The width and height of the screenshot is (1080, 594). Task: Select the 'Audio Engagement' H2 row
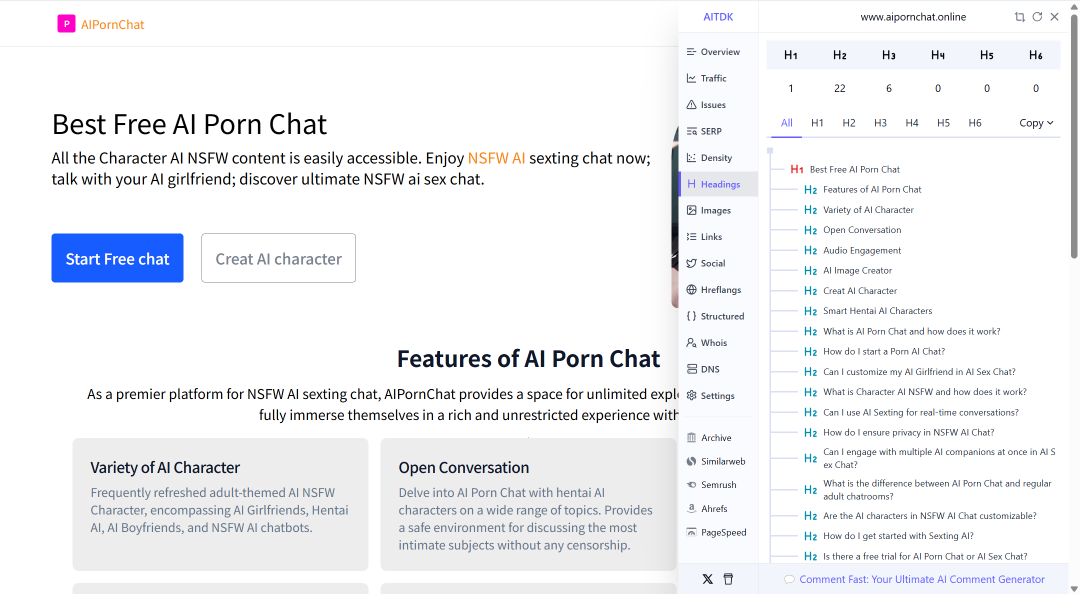click(x=853, y=250)
